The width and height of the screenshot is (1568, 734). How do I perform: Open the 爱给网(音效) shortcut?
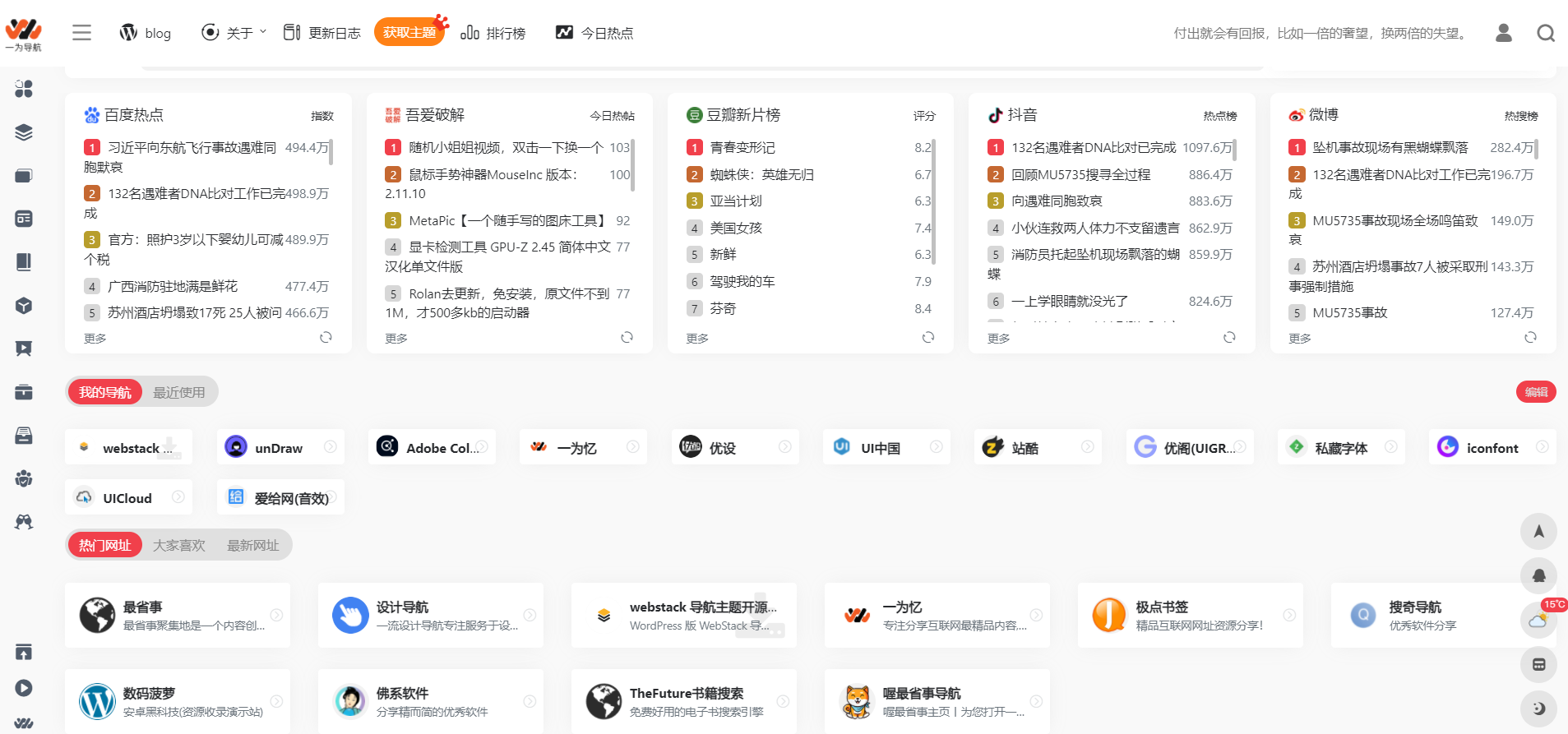280,497
